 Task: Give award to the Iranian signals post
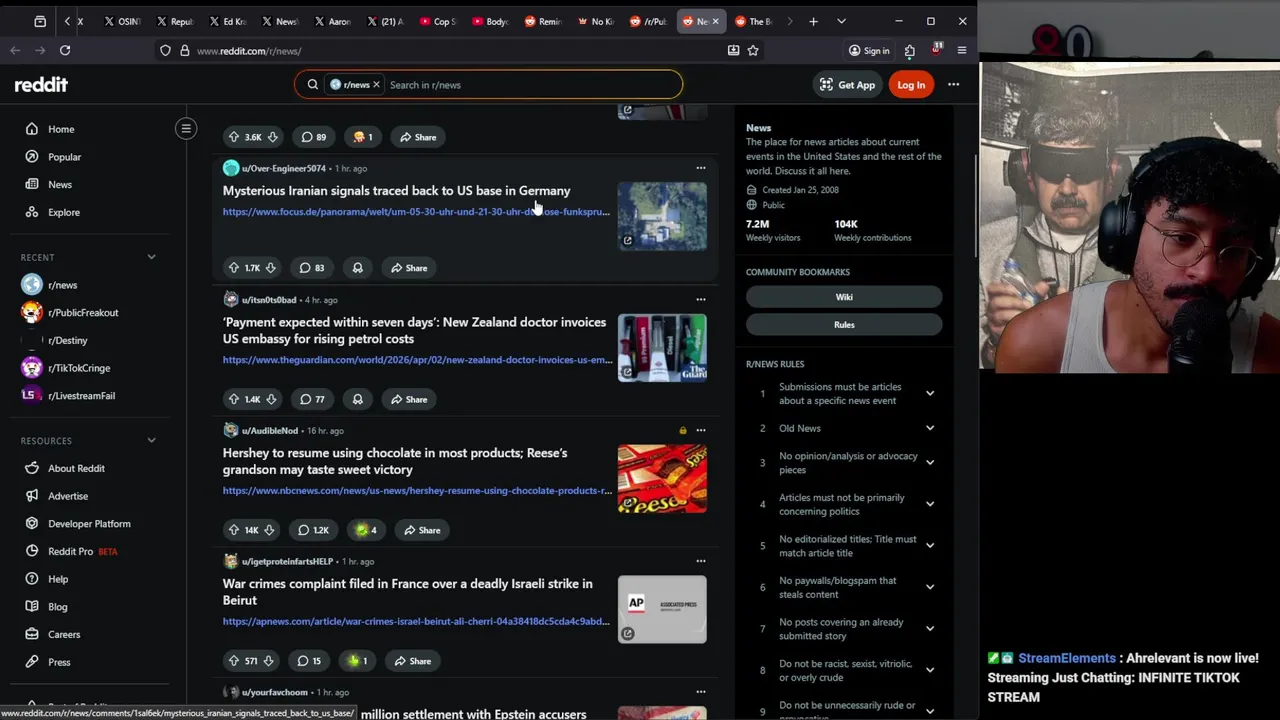point(357,268)
